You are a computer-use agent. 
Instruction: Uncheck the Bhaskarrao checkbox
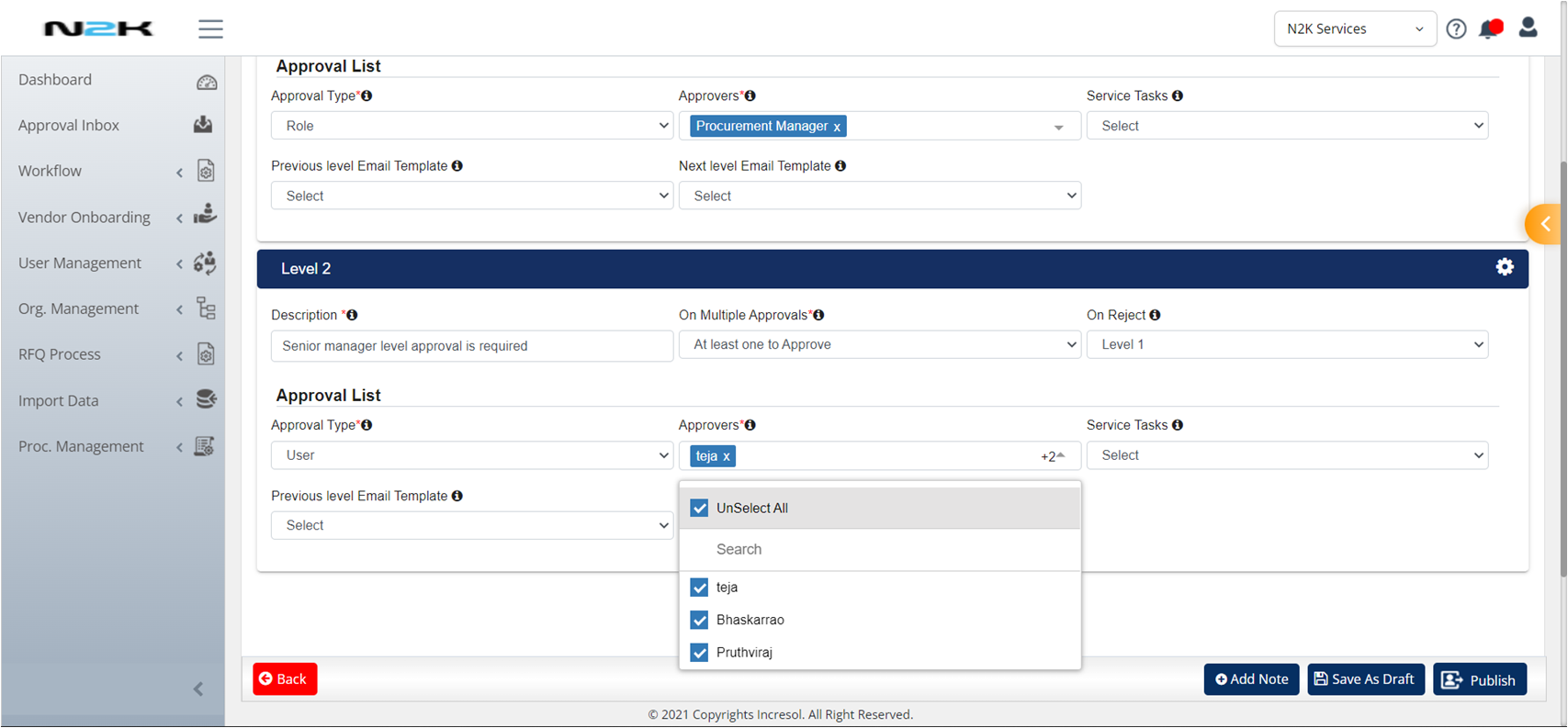[x=699, y=620]
